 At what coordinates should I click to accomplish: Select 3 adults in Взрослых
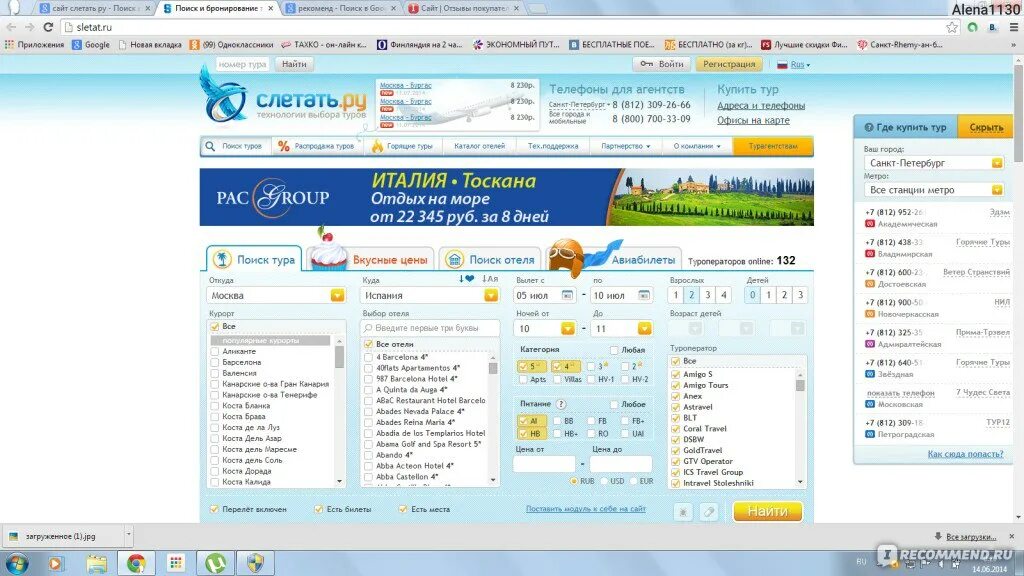[707, 295]
